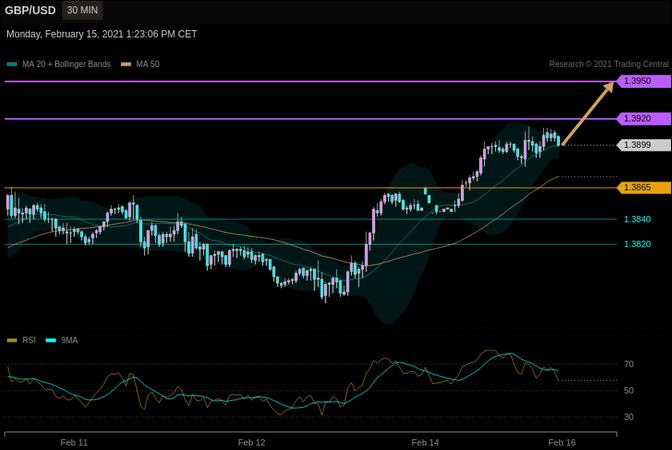Click the Feb 12 date axis label
This screenshot has width=672, height=450.
click(252, 443)
